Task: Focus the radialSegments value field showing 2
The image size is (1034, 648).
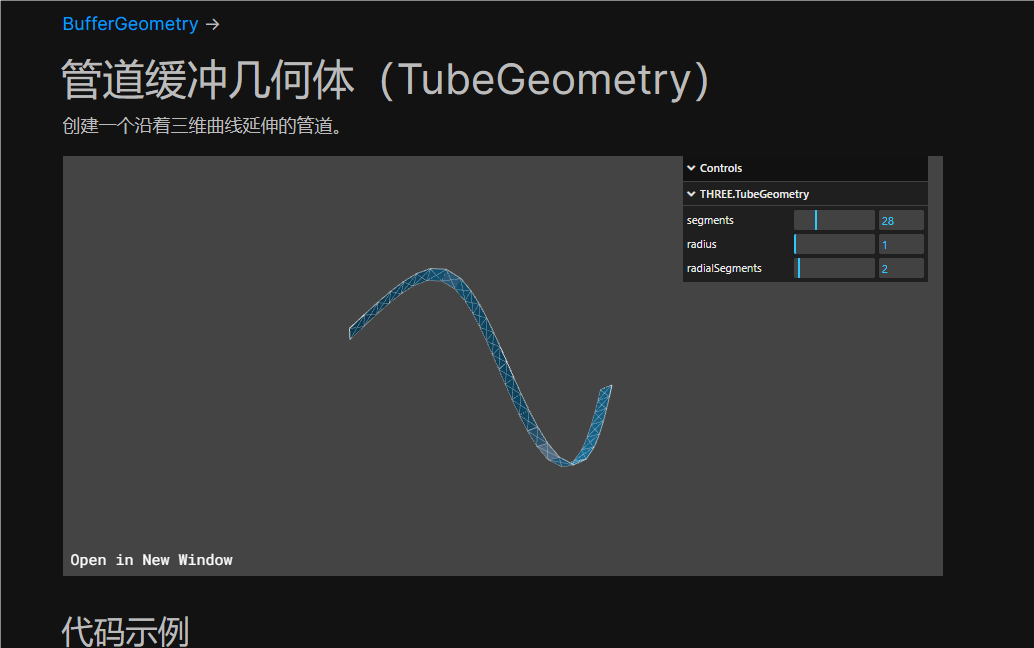Action: pos(900,268)
